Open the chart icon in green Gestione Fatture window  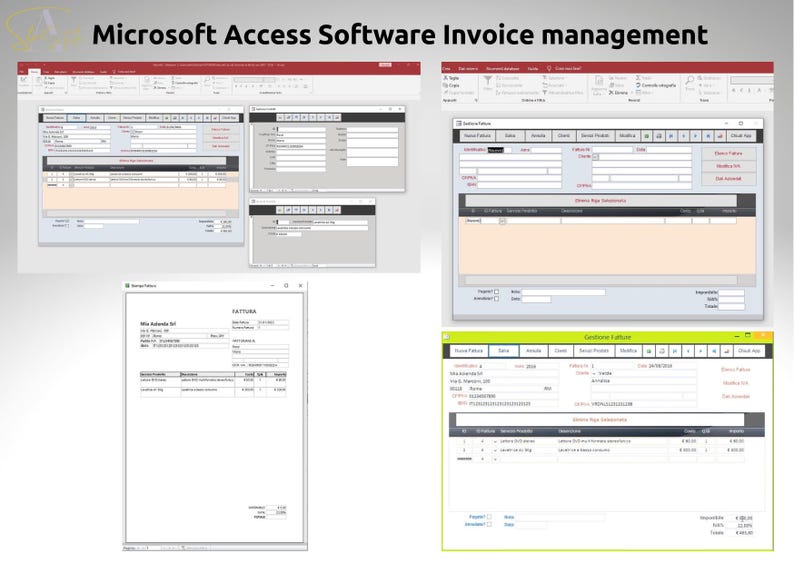point(727,351)
